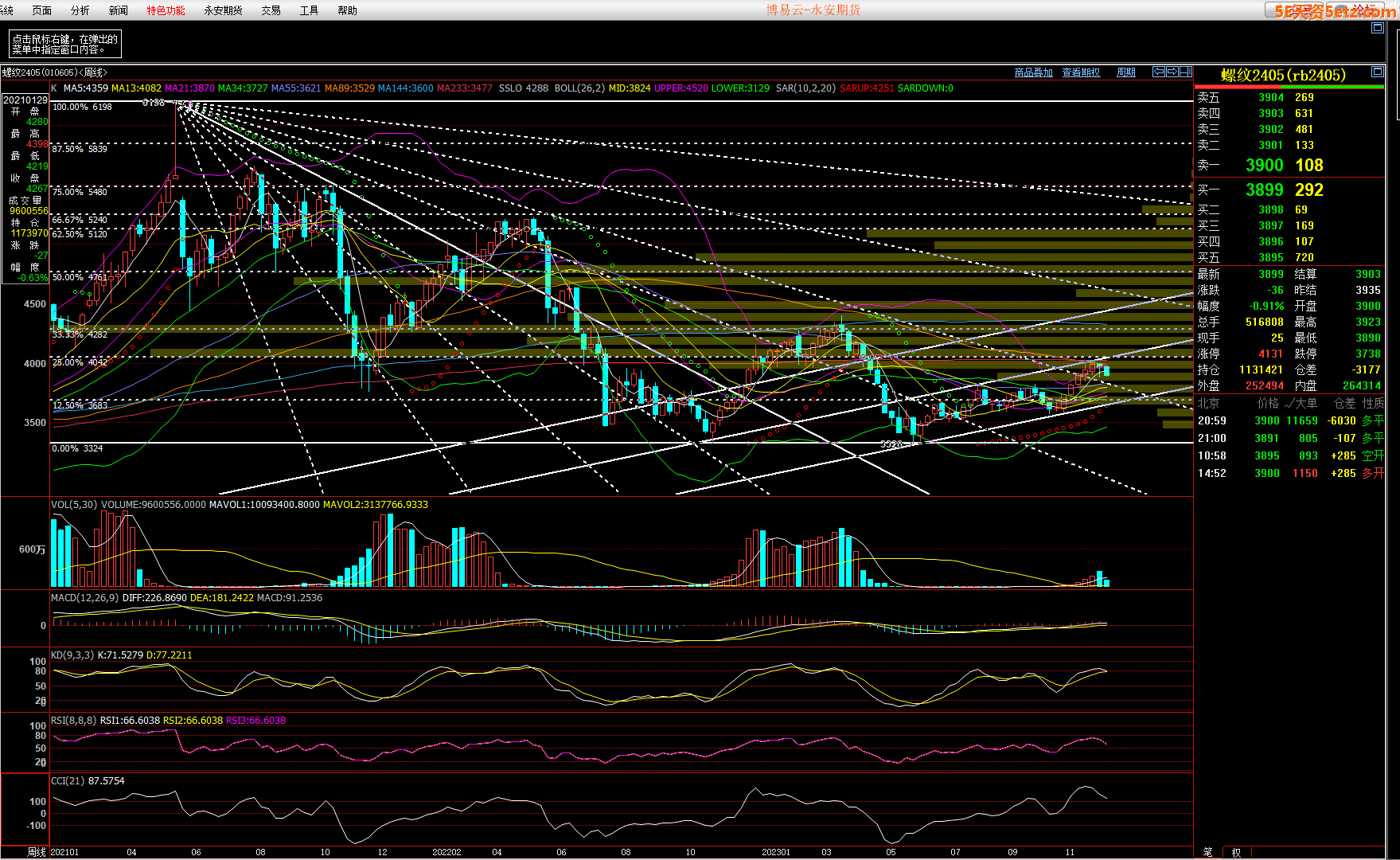Open the 永安期货 menu

tap(223, 10)
